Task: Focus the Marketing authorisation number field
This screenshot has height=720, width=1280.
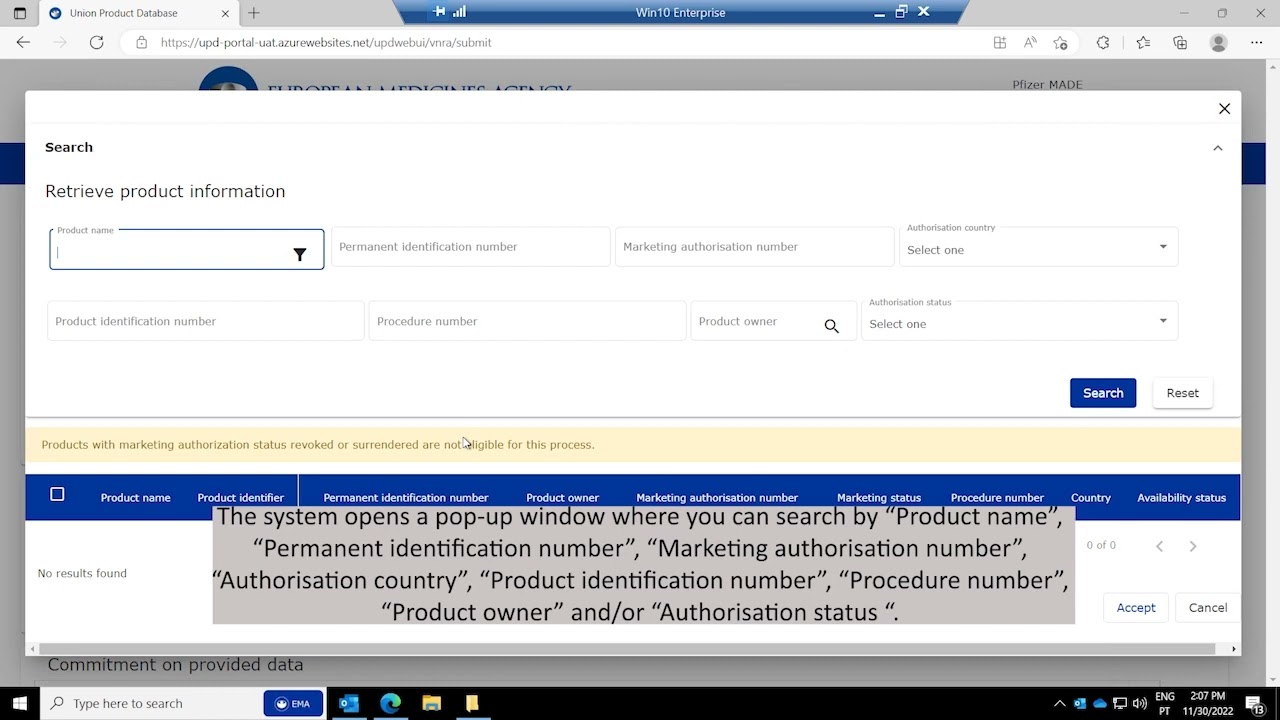Action: pos(754,247)
